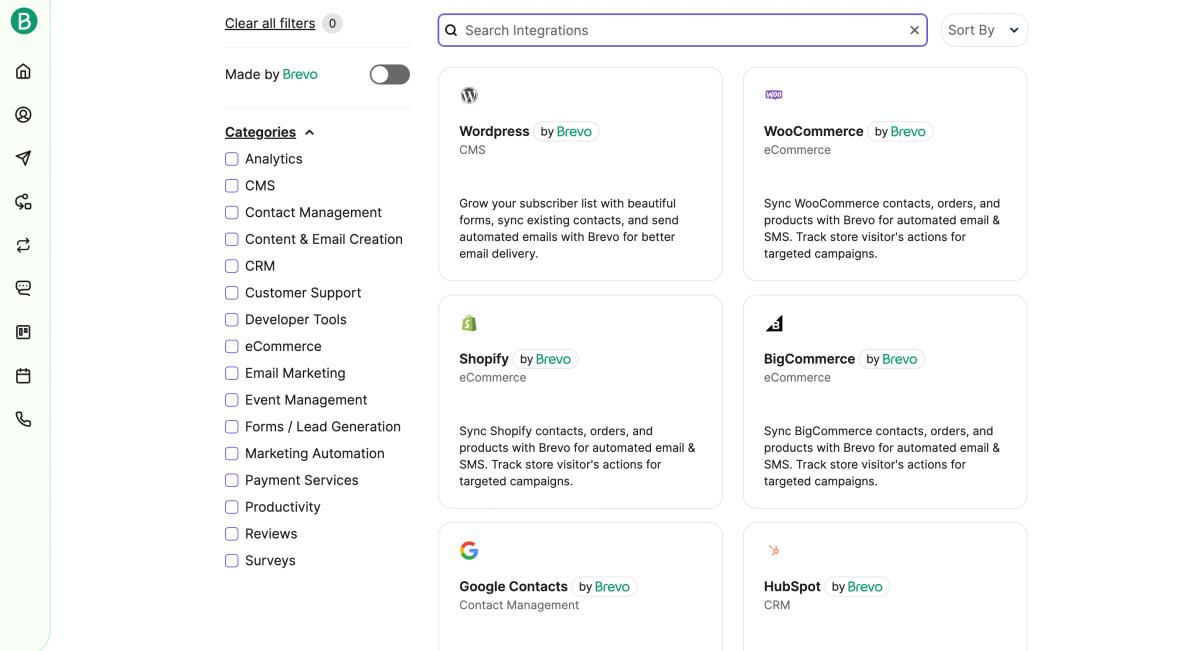Viewport: 1200px width, 651px height.
Task: Open Campaigns via the paper plane icon
Action: click(x=24, y=158)
